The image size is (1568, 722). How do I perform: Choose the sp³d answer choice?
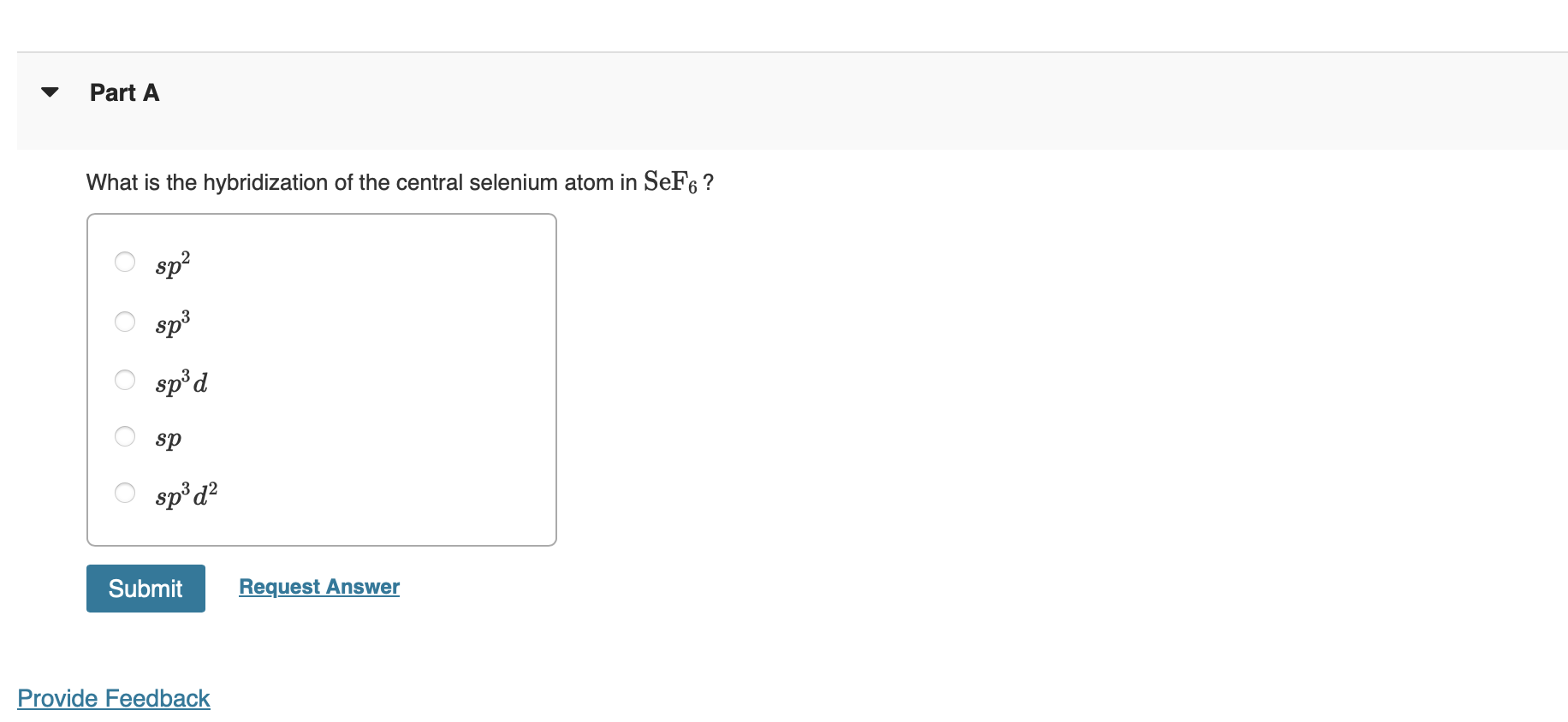(125, 380)
